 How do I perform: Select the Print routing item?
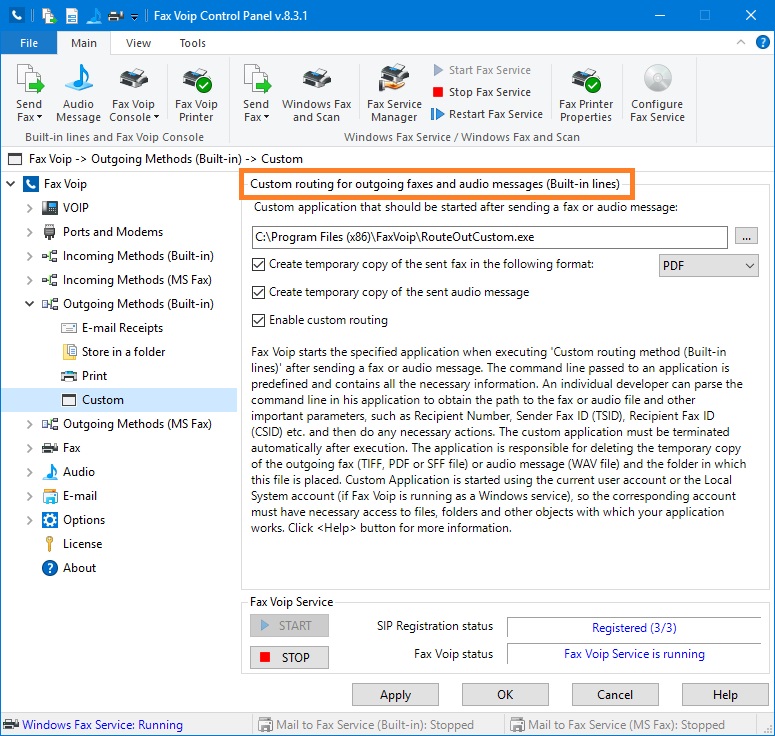pyautogui.click(x=94, y=376)
